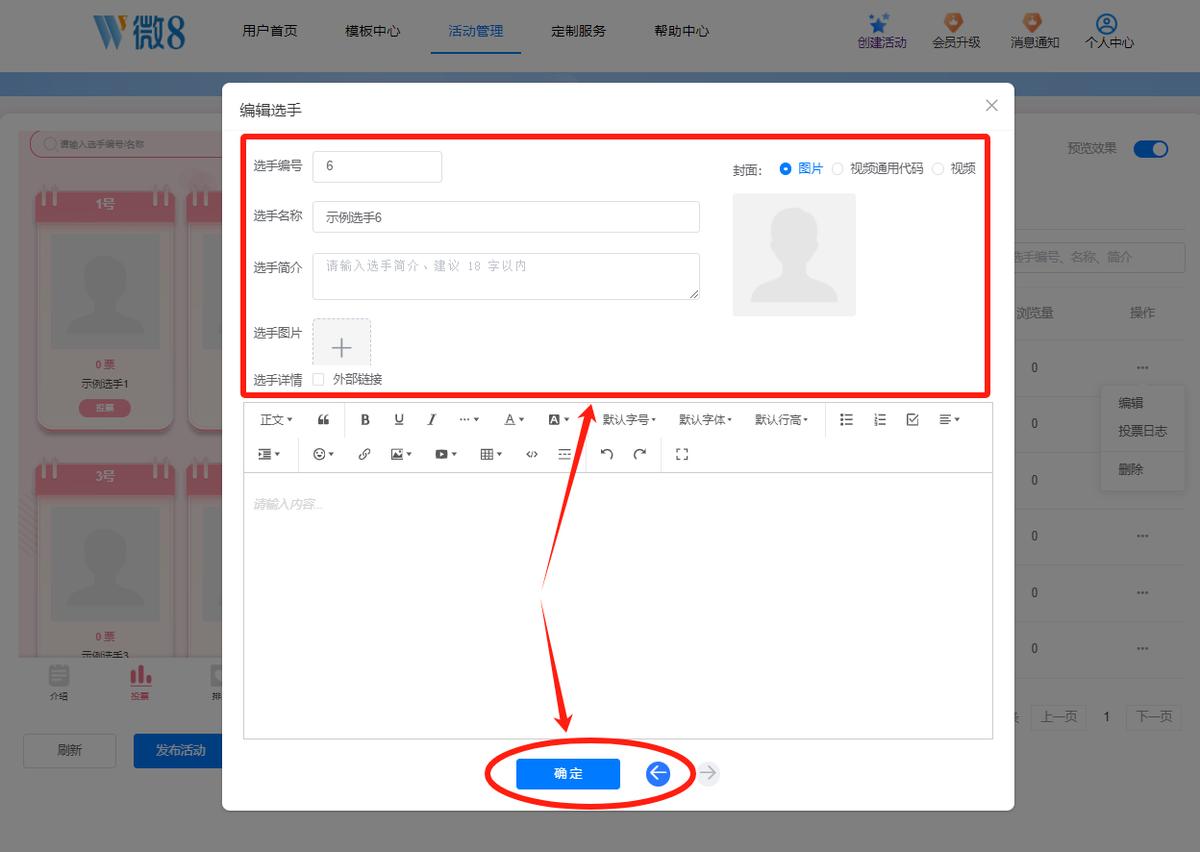The image size is (1200, 852).
Task: Open insert image dropdown
Action: (x=401, y=454)
